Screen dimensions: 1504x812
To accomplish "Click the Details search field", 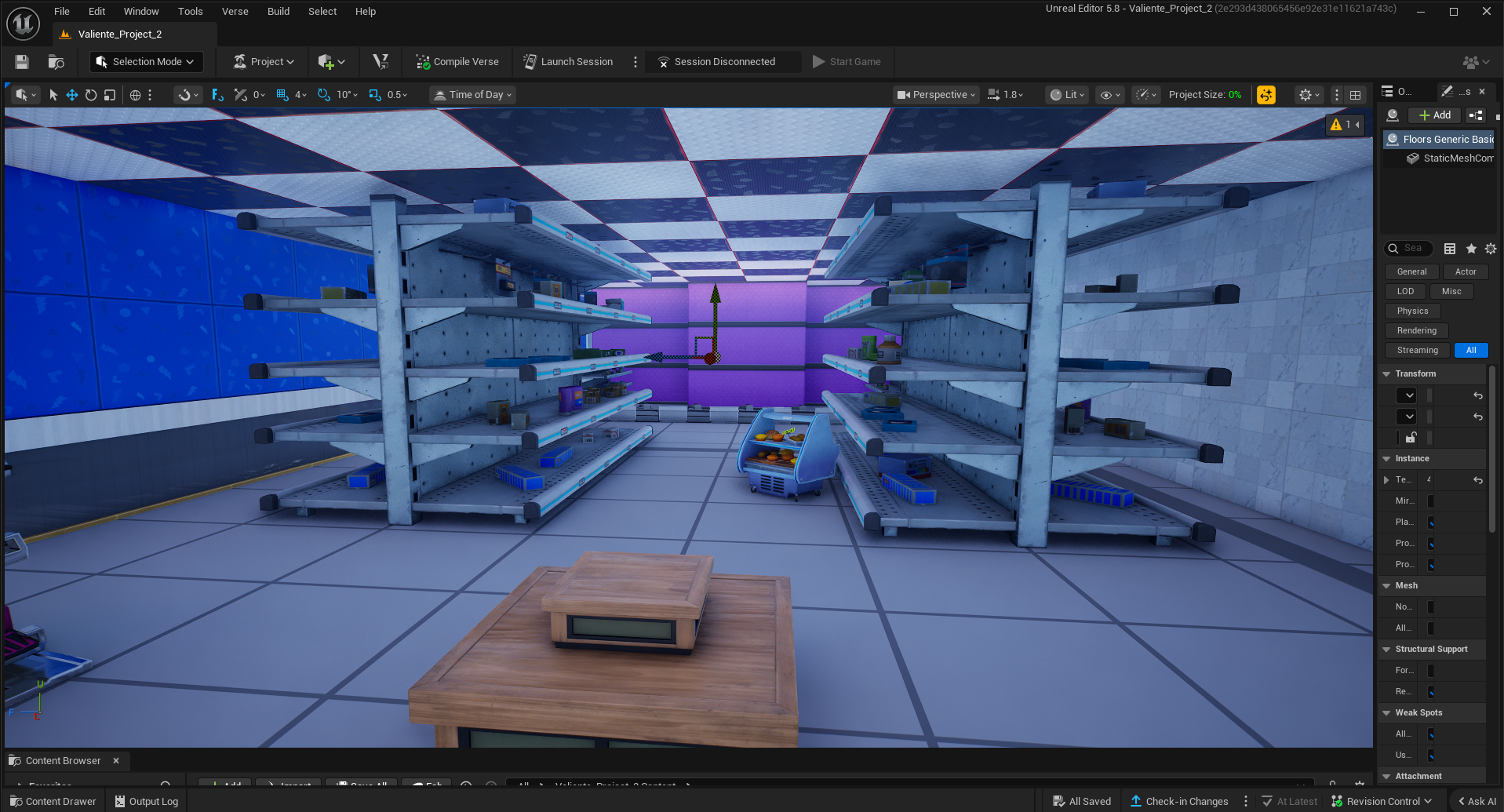I will pyautogui.click(x=1409, y=249).
